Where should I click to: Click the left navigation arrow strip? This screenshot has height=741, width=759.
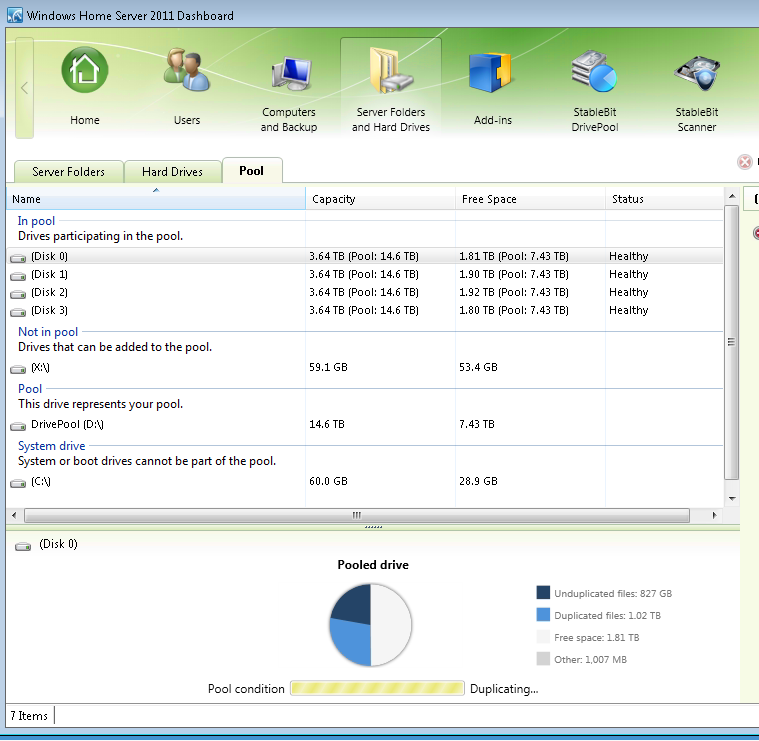click(x=24, y=88)
